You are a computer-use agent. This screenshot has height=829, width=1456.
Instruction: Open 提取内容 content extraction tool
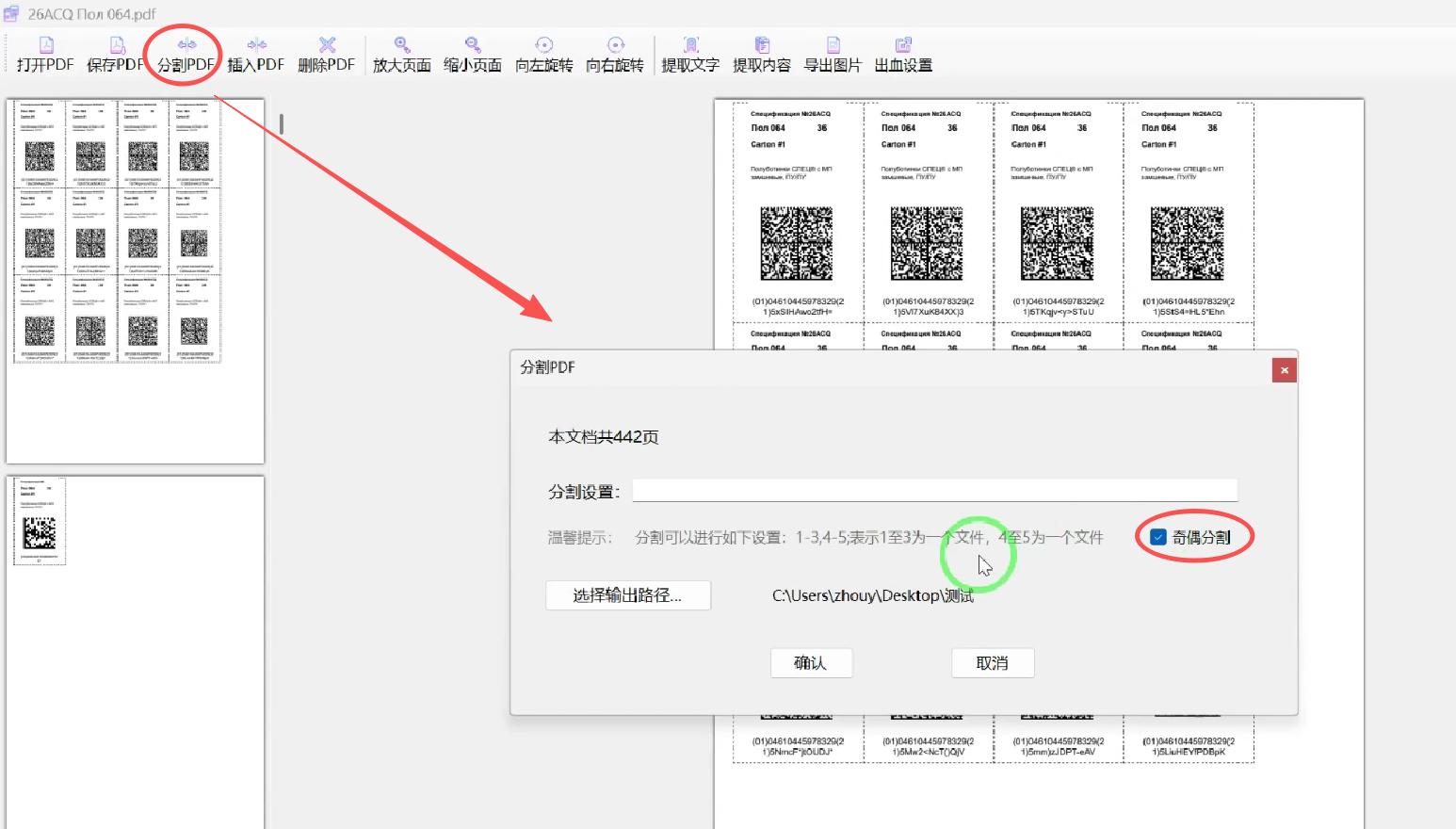pyautogui.click(x=761, y=54)
